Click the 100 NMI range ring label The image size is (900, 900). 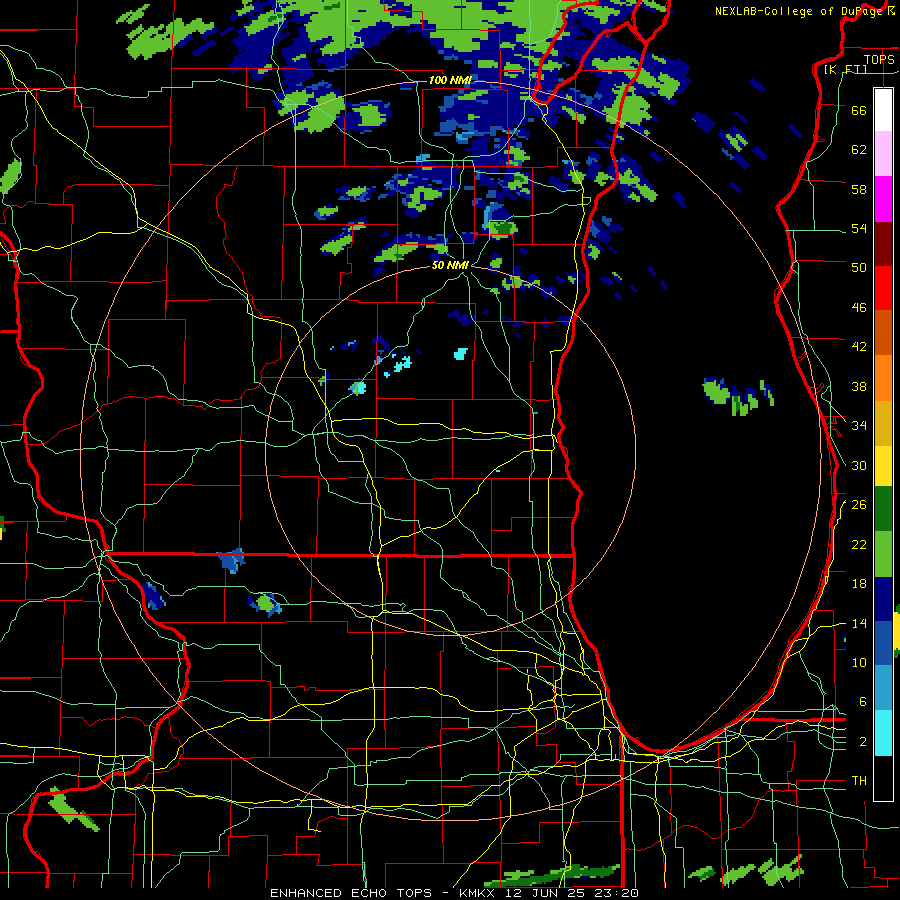pyautogui.click(x=450, y=80)
